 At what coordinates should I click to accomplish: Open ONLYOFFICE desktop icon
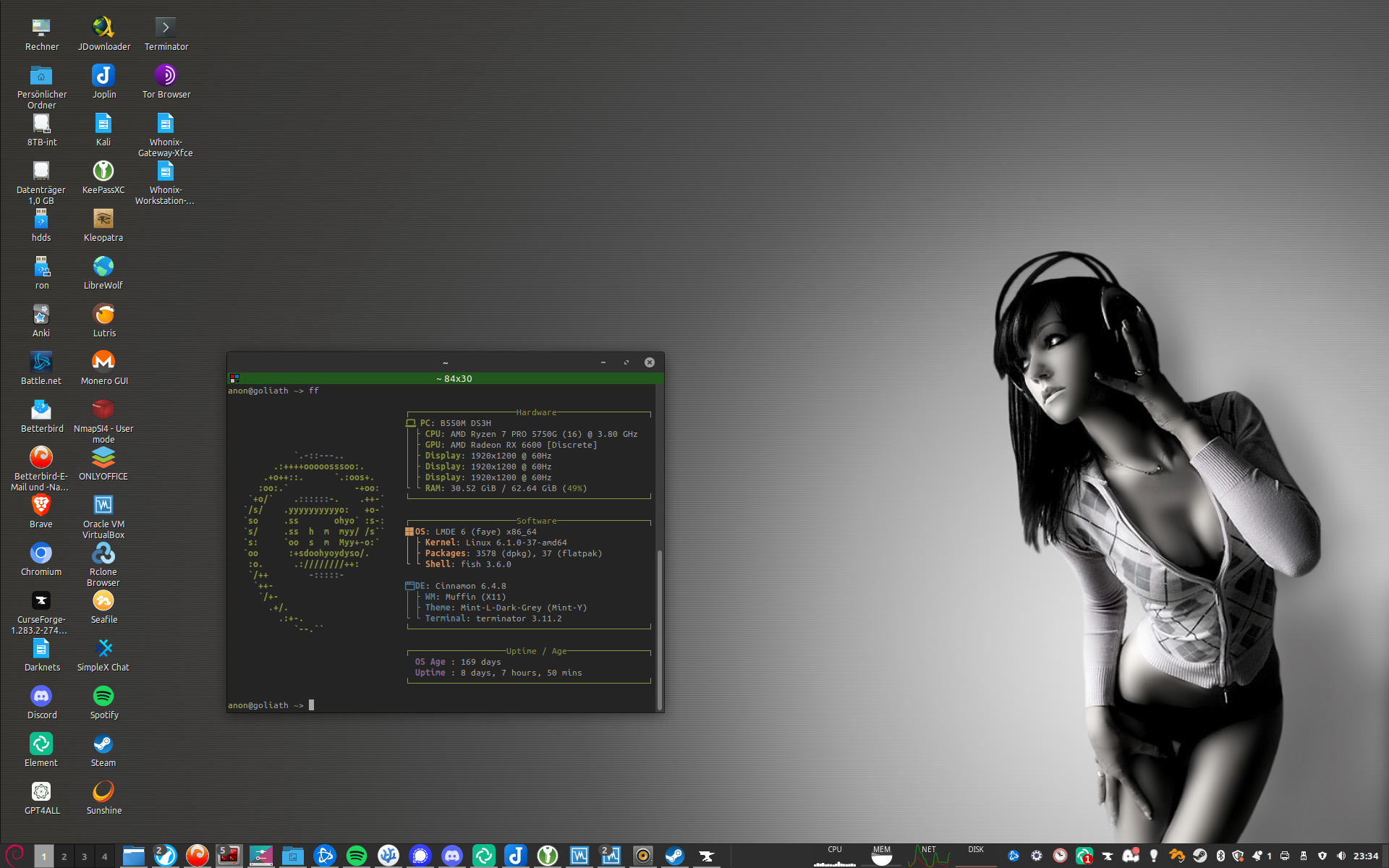click(103, 464)
